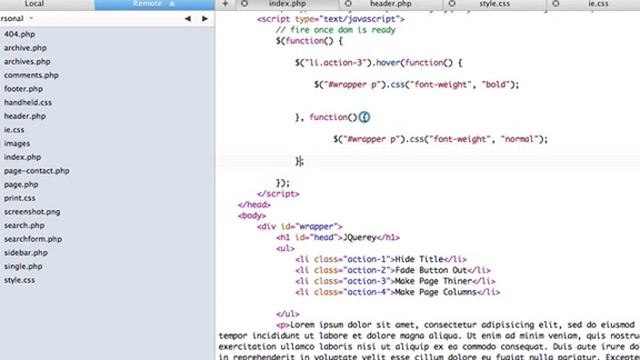Click the div id wrapper line

click(299, 227)
